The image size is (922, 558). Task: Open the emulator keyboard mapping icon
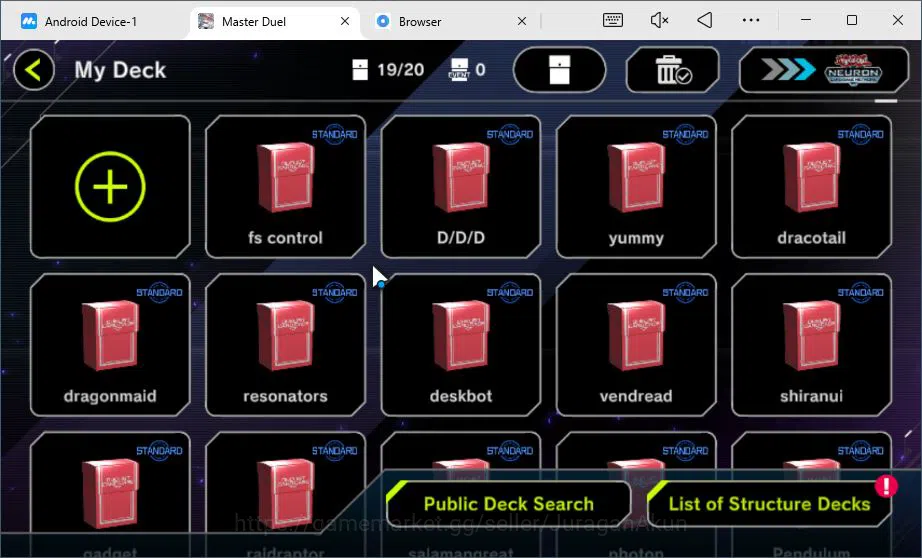pyautogui.click(x=613, y=21)
